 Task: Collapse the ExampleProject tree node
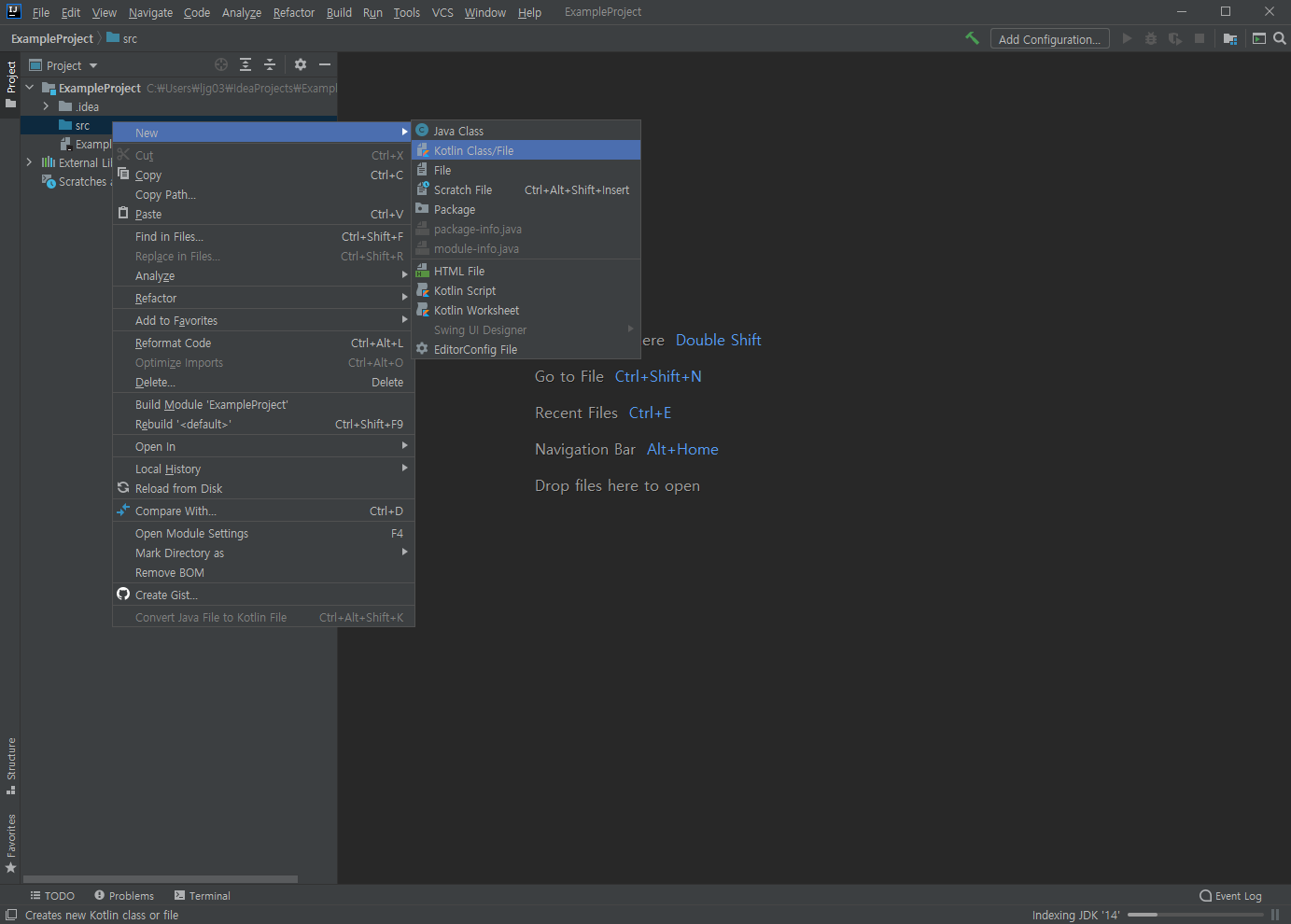tap(30, 88)
